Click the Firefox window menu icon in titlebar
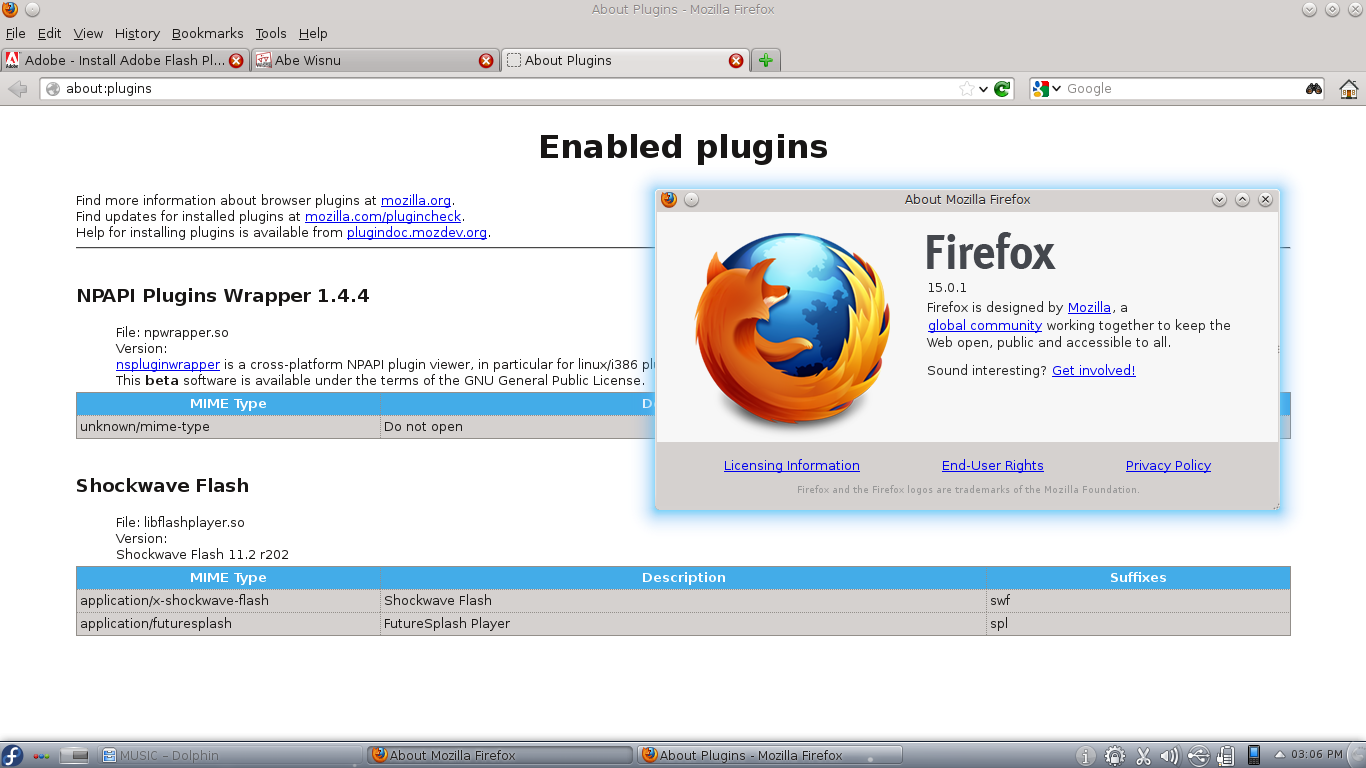 pyautogui.click(x=10, y=9)
